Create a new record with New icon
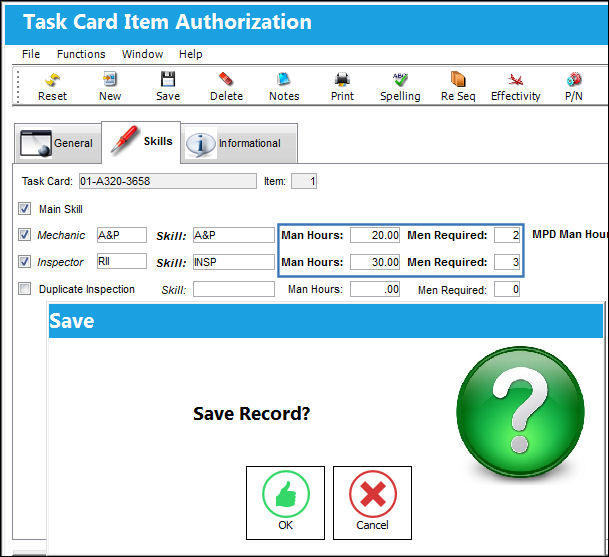The width and height of the screenshot is (609, 557). (x=110, y=79)
